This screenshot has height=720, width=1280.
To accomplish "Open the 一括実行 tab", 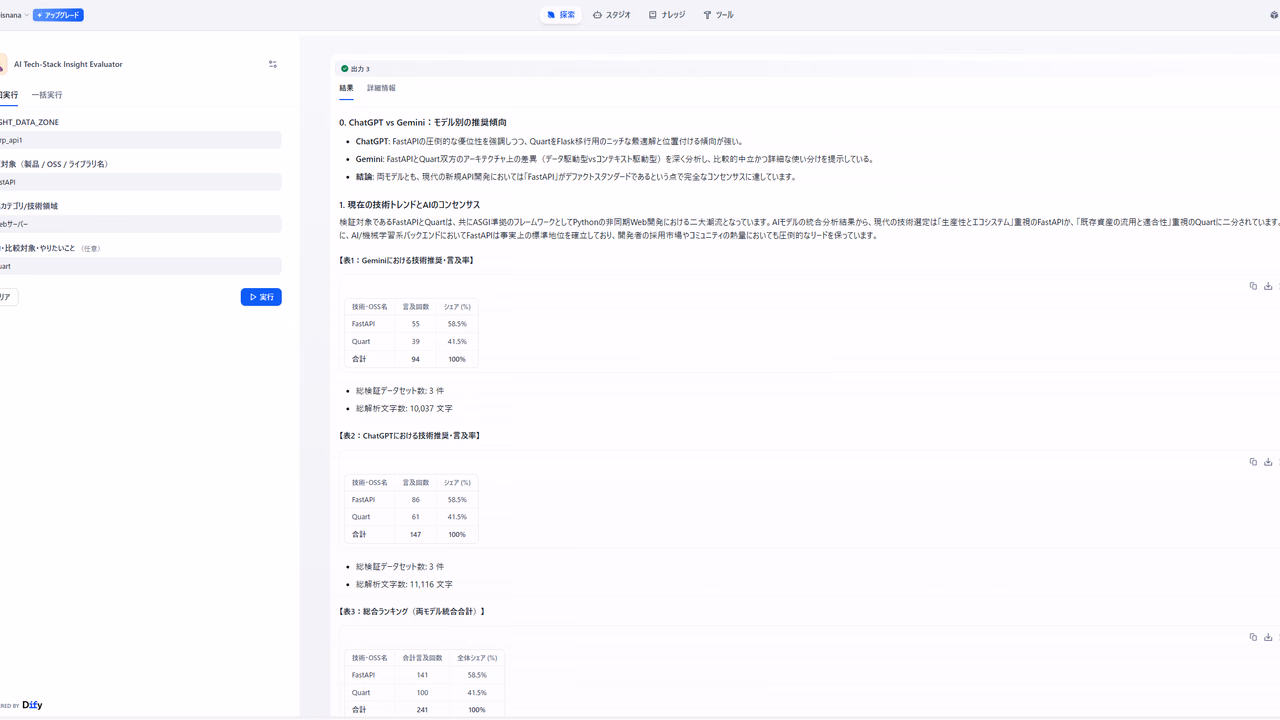I will point(47,95).
